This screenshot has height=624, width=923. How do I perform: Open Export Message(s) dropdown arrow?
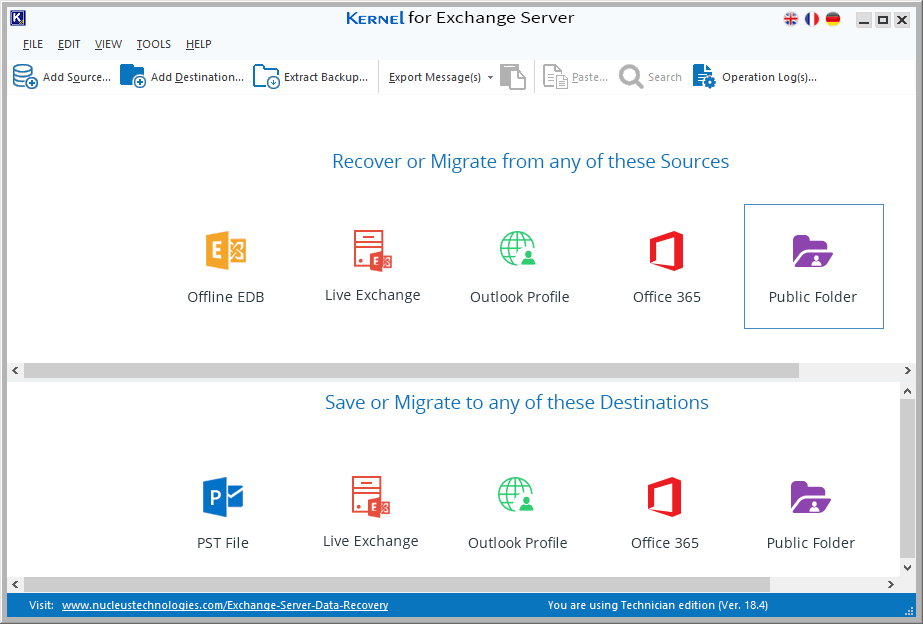click(490, 77)
